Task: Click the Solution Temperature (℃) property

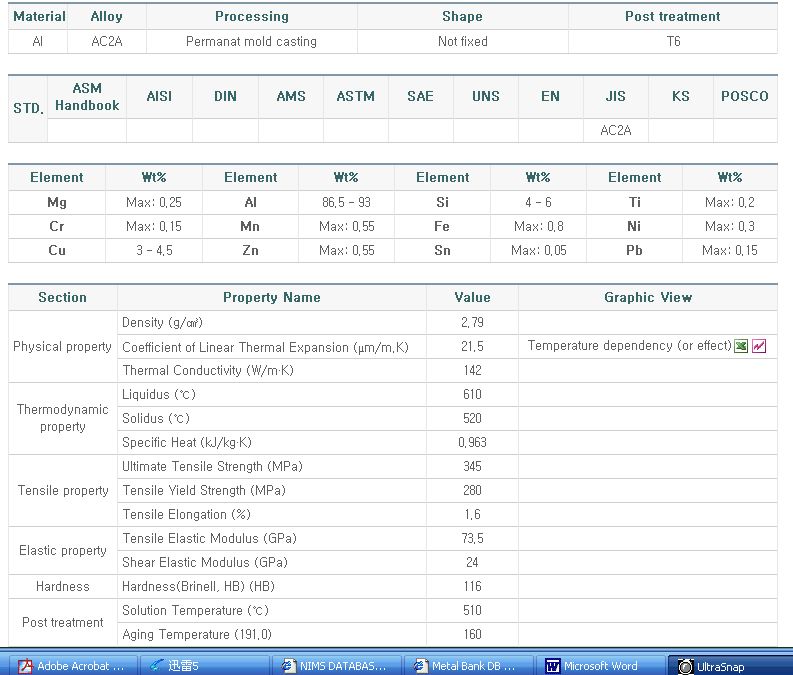Action: tap(195, 610)
